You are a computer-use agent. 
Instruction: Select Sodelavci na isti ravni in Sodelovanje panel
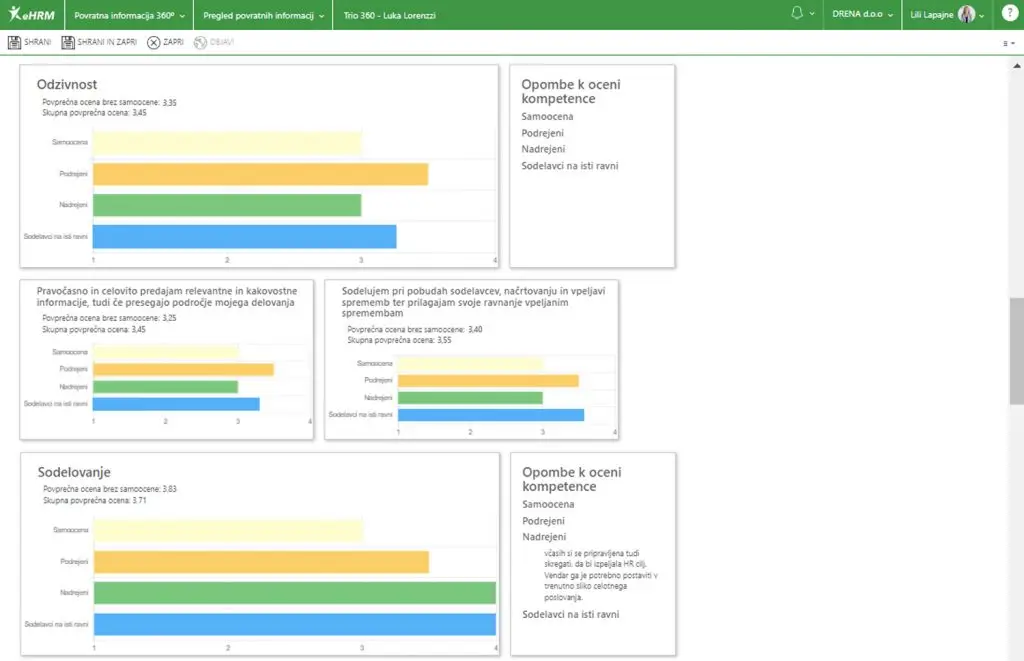(571, 614)
